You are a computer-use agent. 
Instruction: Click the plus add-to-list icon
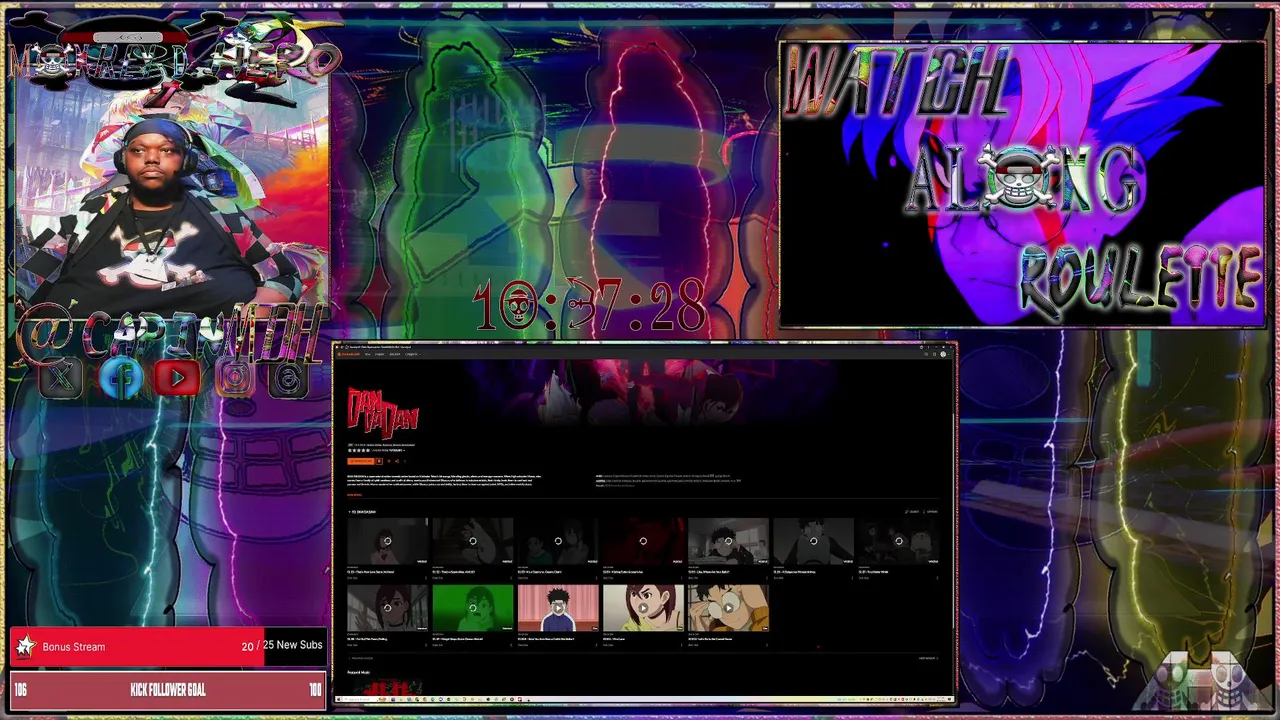pyautogui.click(x=389, y=461)
